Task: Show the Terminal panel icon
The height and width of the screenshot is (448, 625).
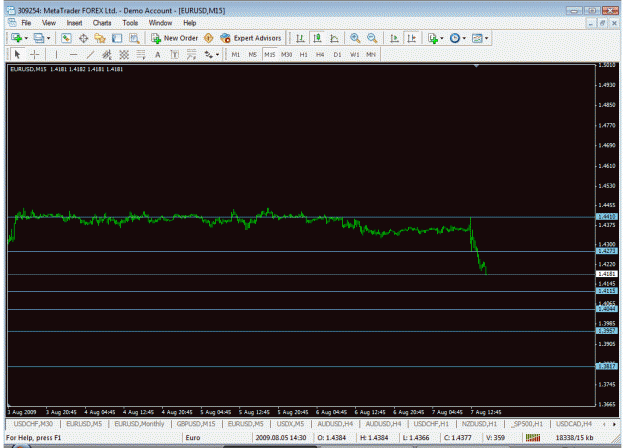Action: click(117, 38)
